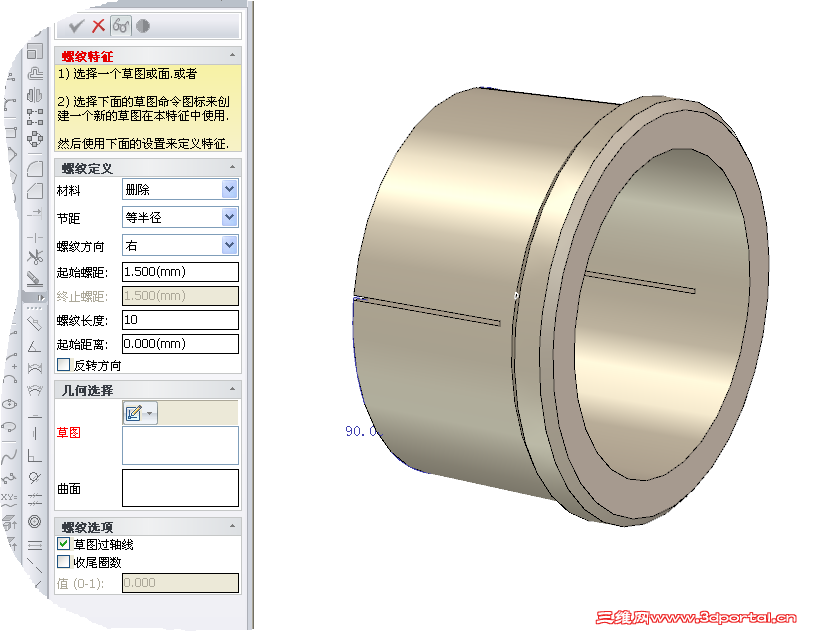Confirm the thread feature with the green checkmark
Image resolution: width=816 pixels, height=631 pixels.
[77, 25]
